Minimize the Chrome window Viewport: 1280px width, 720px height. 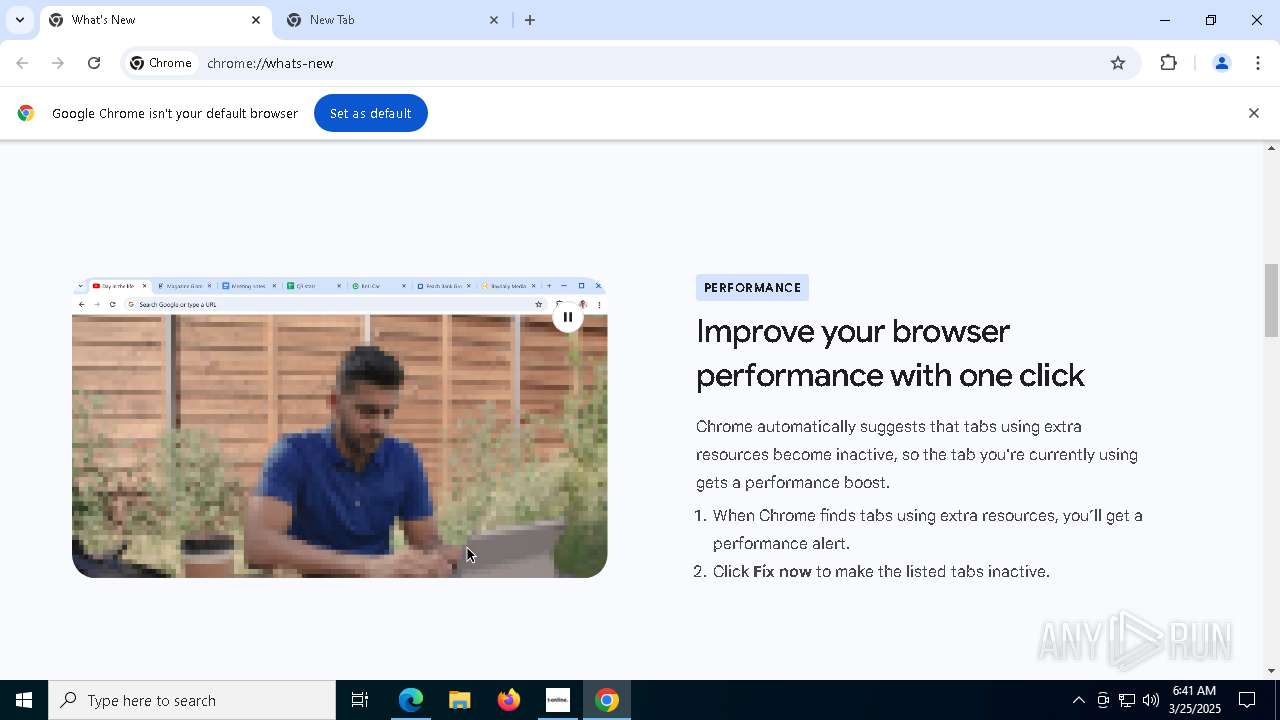(x=1165, y=20)
